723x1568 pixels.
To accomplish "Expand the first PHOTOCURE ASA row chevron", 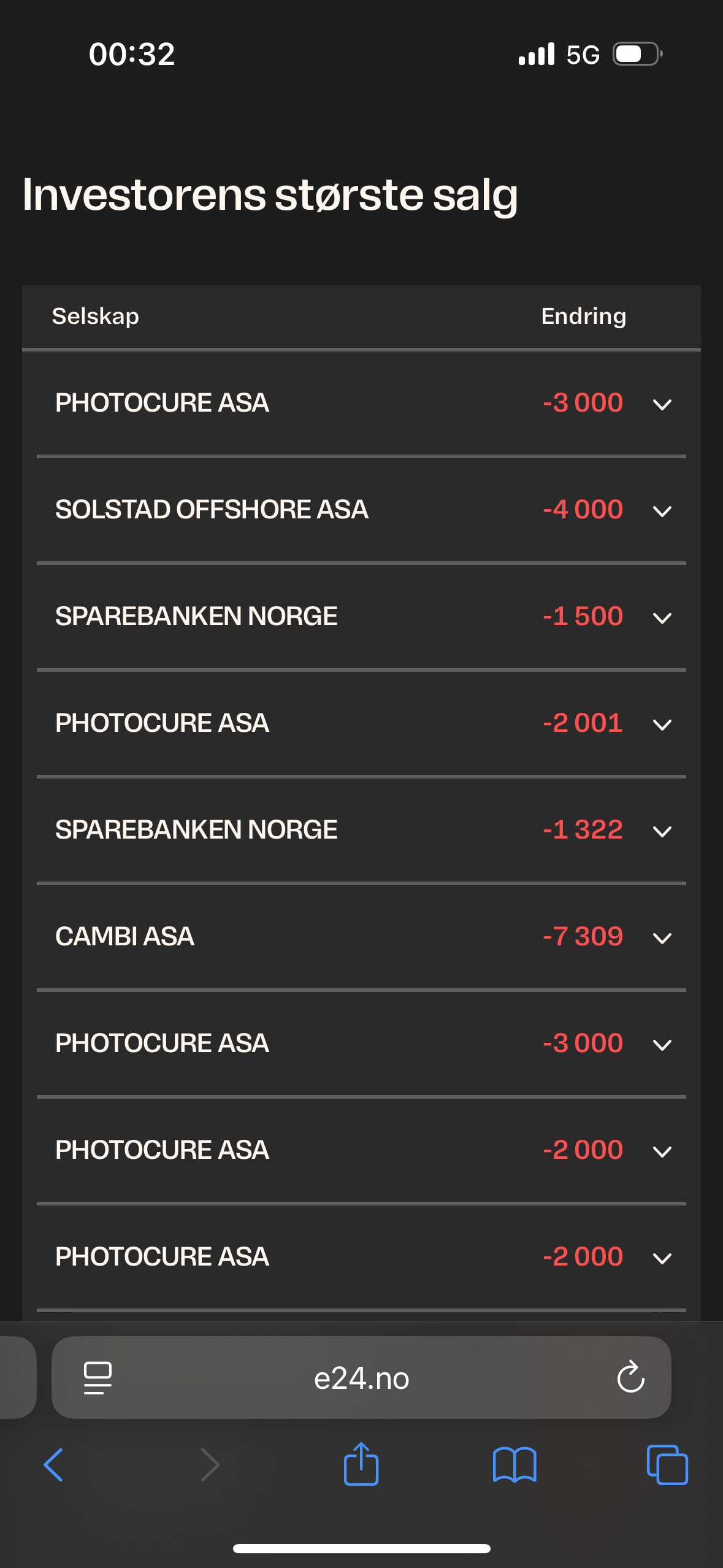I will pos(662,404).
